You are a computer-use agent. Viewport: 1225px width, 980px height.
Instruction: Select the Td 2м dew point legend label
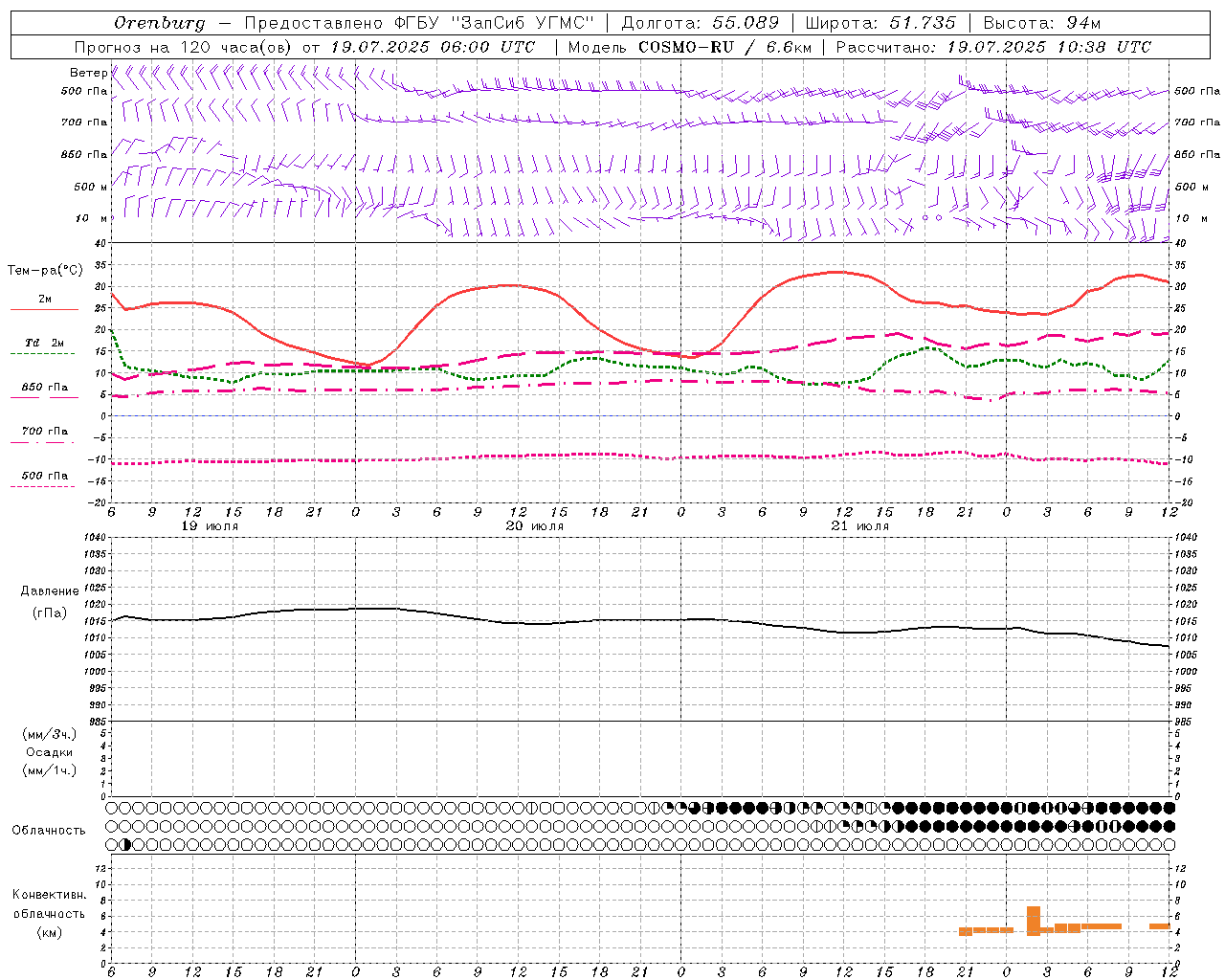click(45, 343)
